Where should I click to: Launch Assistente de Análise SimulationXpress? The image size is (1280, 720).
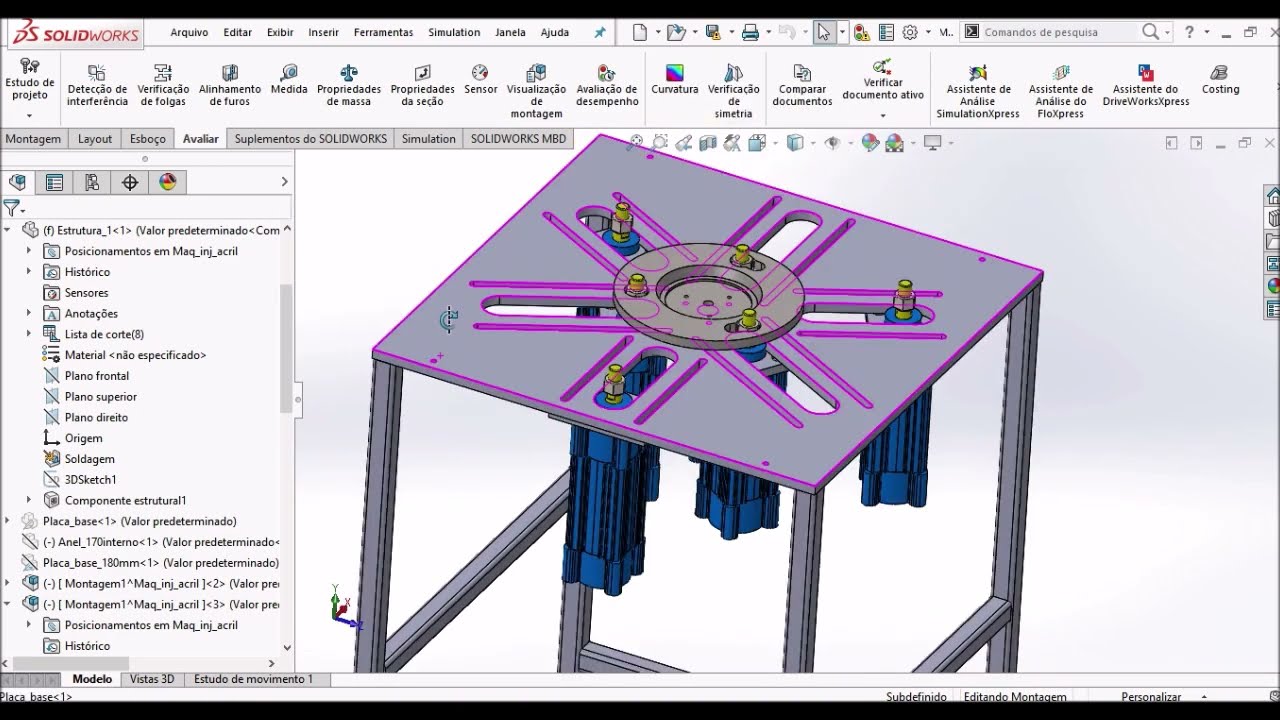978,92
